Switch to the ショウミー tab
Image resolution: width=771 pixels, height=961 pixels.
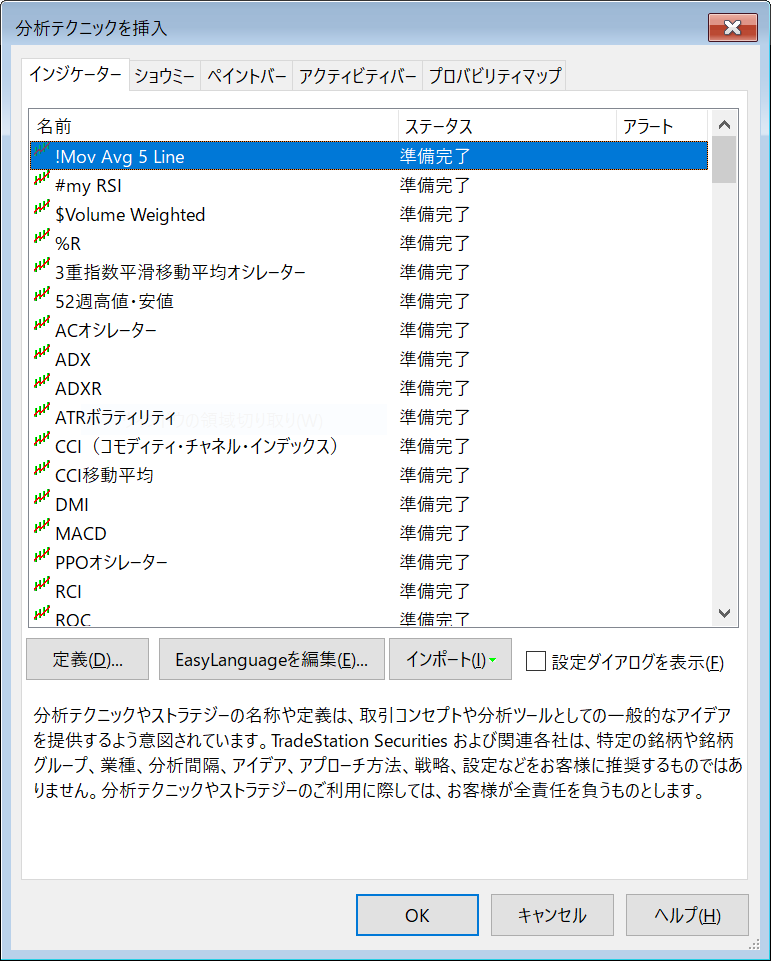pyautogui.click(x=165, y=76)
